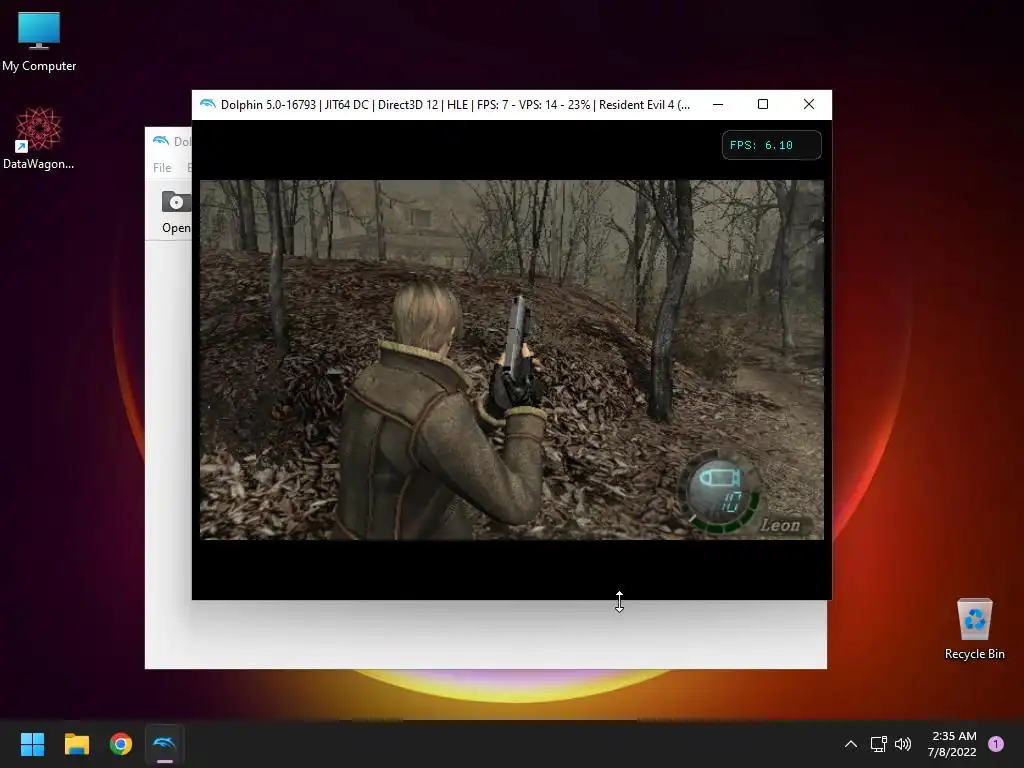Image resolution: width=1024 pixels, height=768 pixels.
Task: Click the Windows Start button
Action: click(32, 744)
